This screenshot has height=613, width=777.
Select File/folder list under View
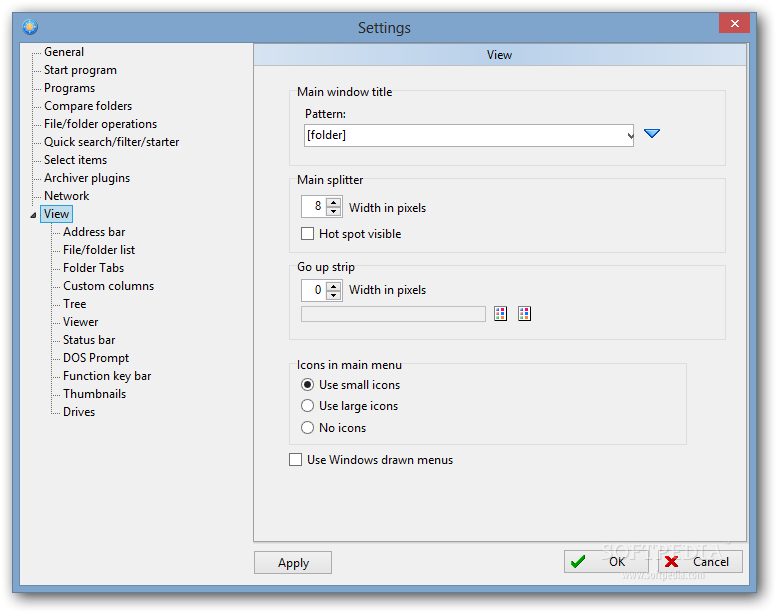(x=99, y=250)
